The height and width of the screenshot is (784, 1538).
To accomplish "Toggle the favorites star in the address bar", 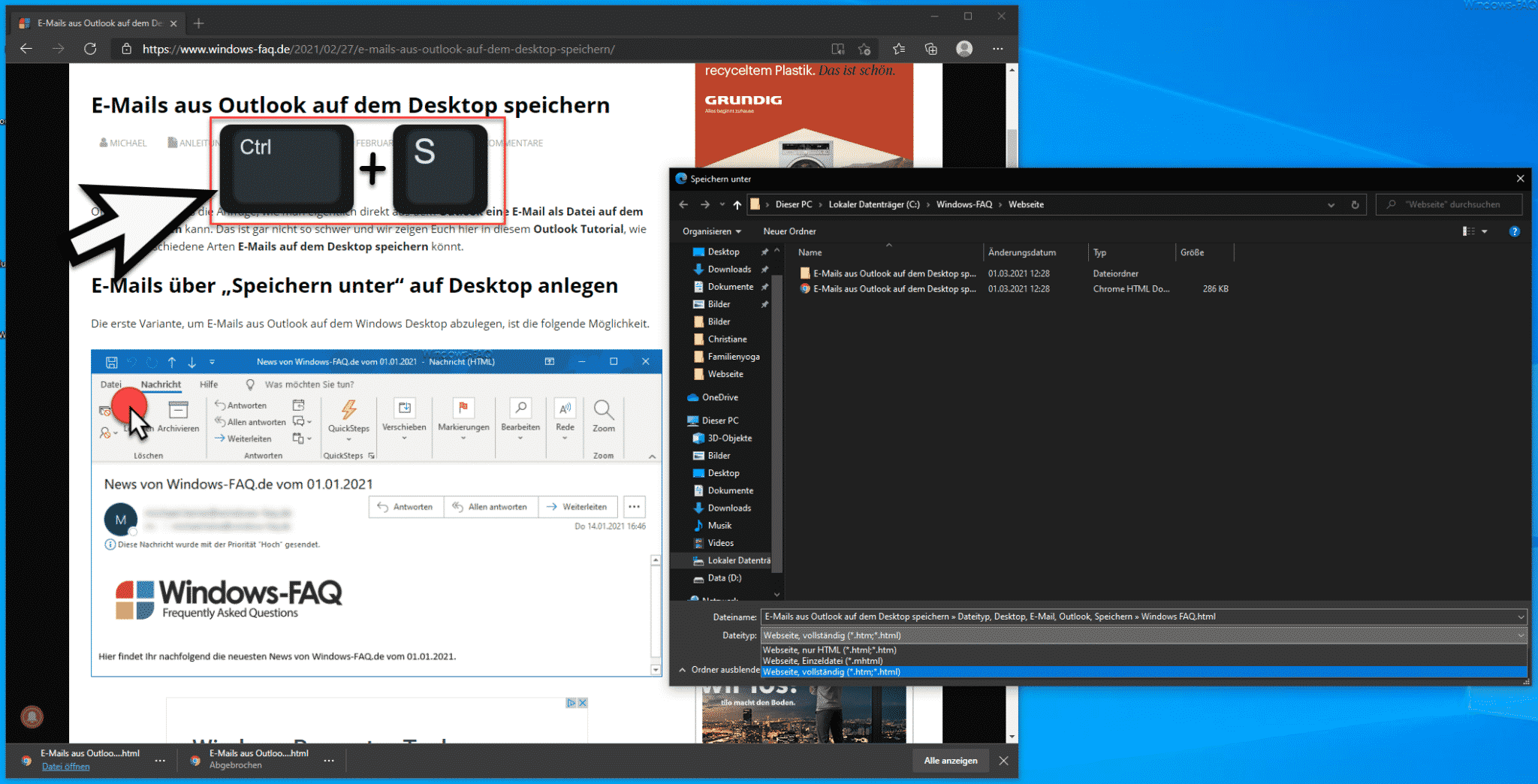I will (864, 48).
